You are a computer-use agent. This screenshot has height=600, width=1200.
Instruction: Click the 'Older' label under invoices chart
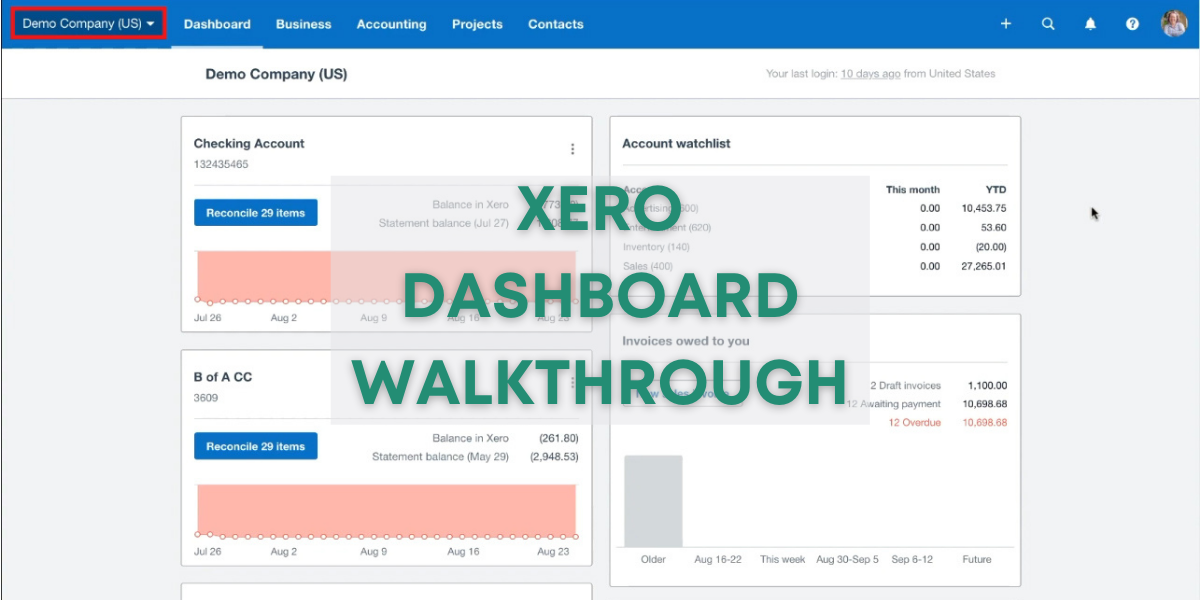pyautogui.click(x=653, y=560)
